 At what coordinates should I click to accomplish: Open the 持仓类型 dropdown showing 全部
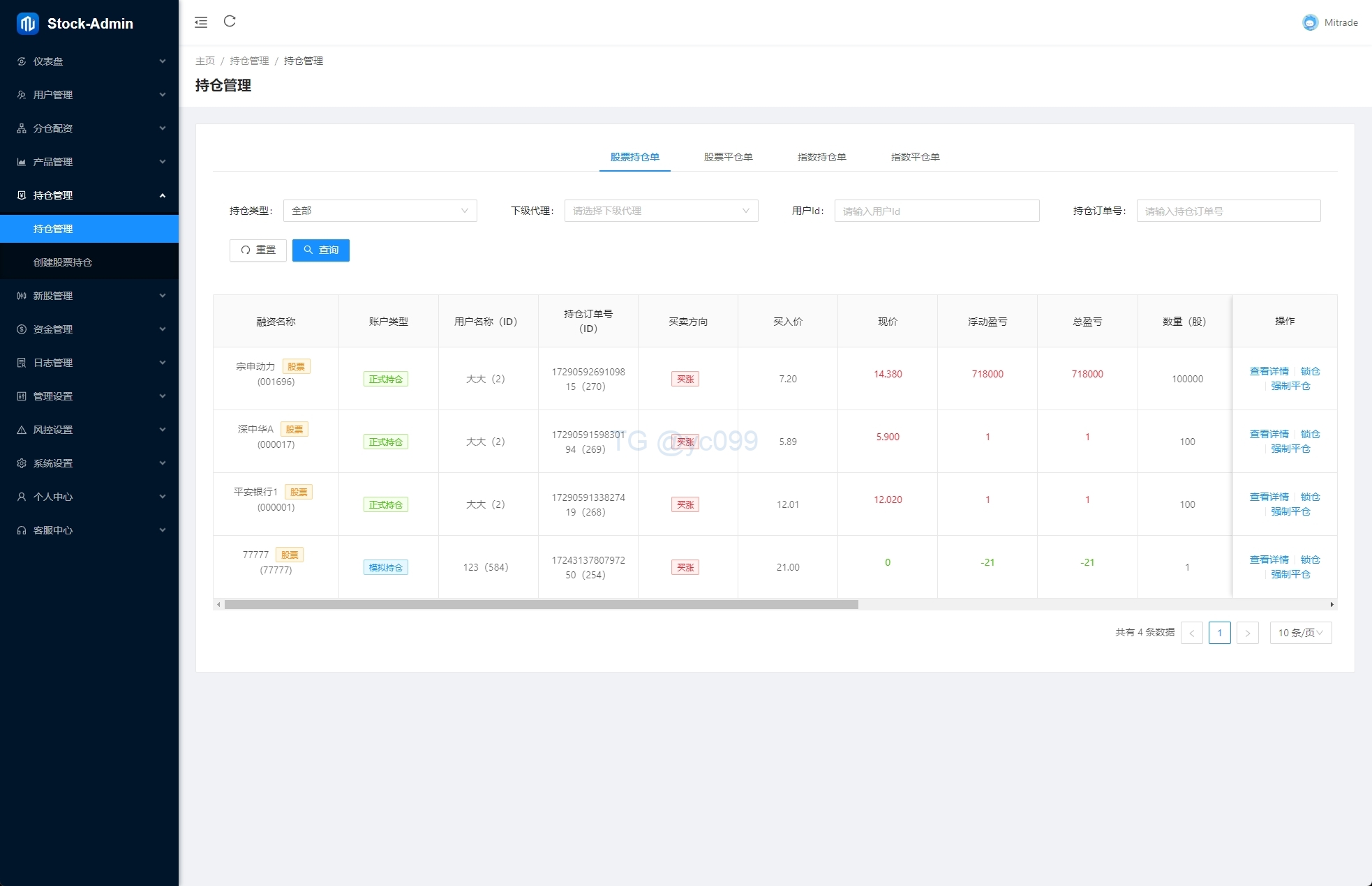pyautogui.click(x=380, y=211)
